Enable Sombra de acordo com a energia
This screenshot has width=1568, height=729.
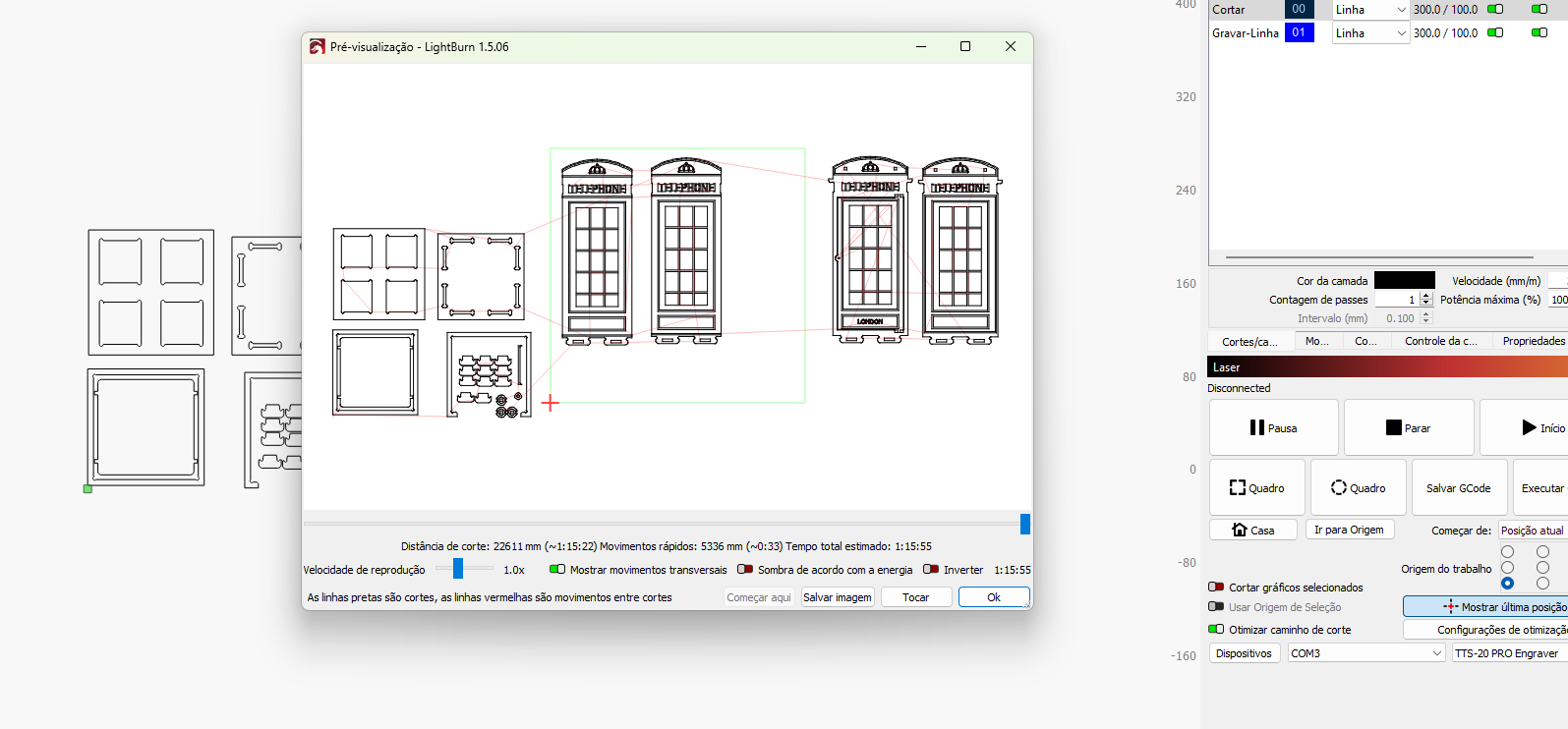(x=745, y=570)
